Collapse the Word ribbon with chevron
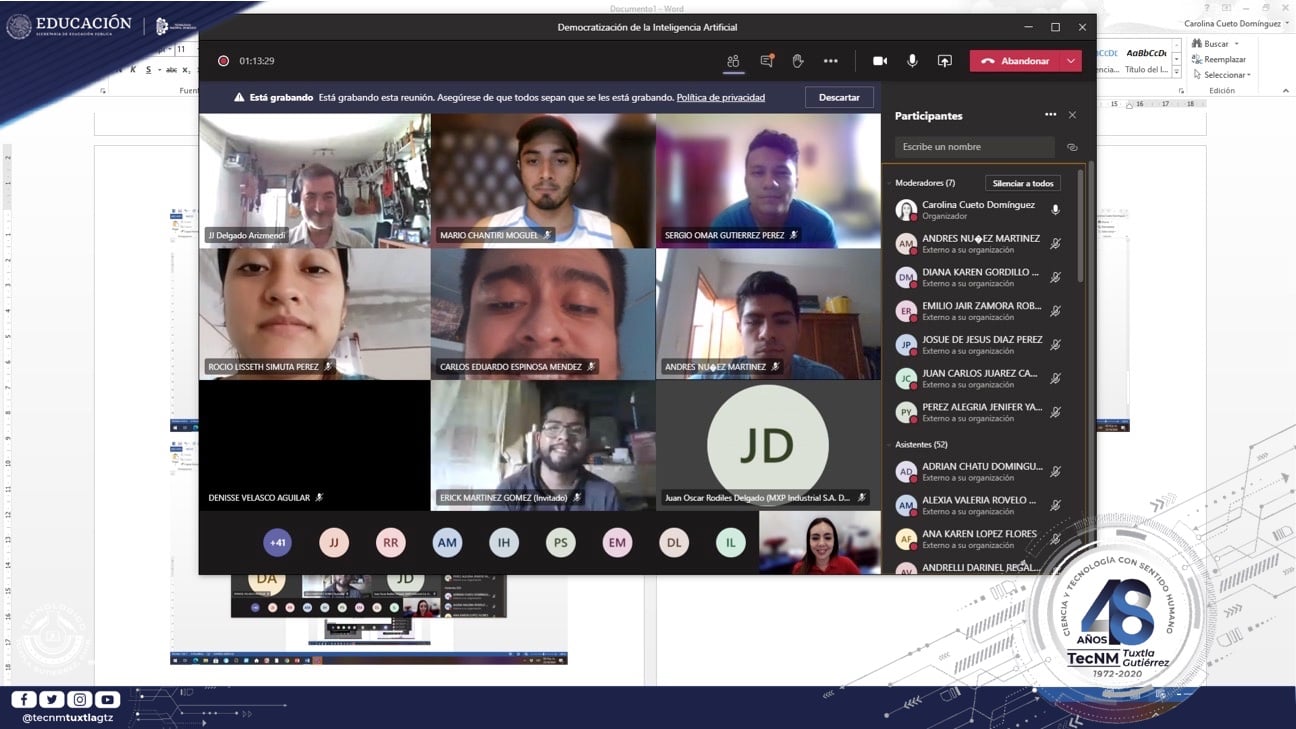 [x=1286, y=91]
